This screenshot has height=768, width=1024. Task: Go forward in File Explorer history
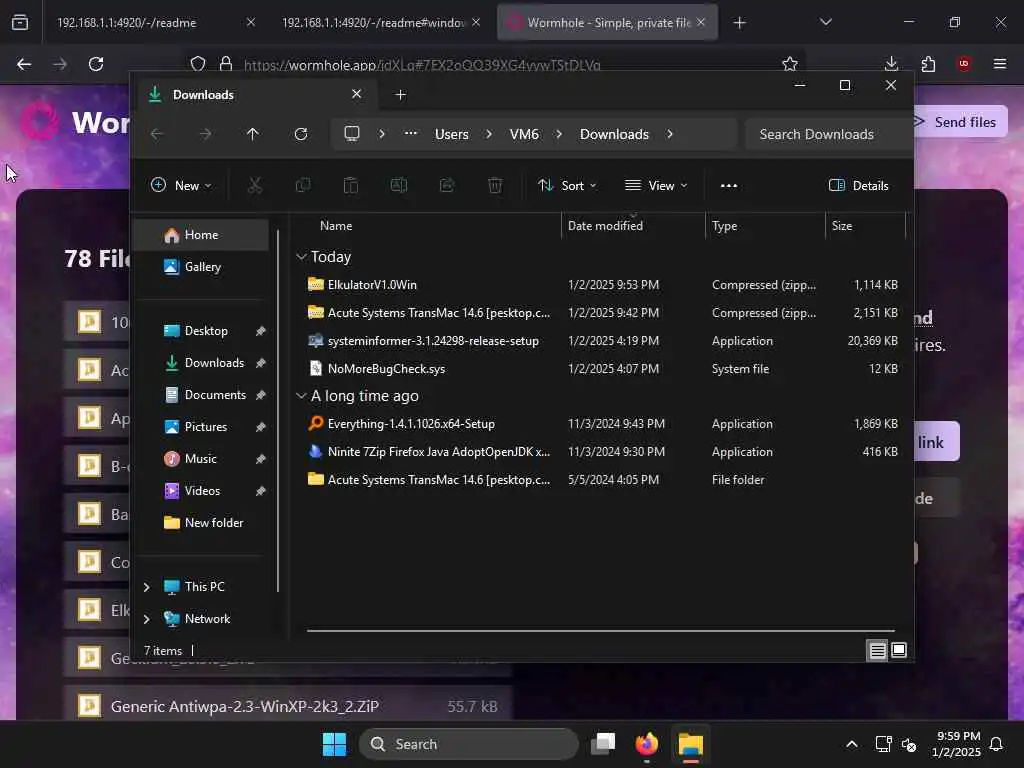pyautogui.click(x=205, y=134)
